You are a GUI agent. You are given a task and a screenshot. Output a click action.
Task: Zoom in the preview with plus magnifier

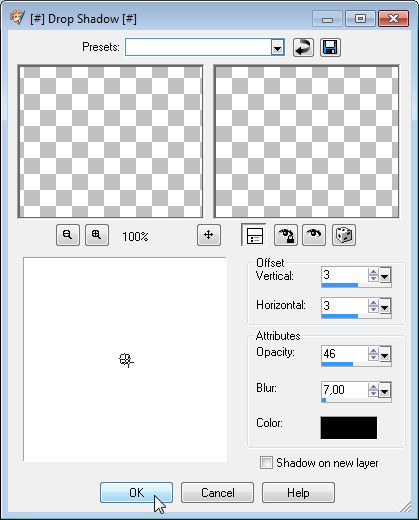tap(97, 235)
